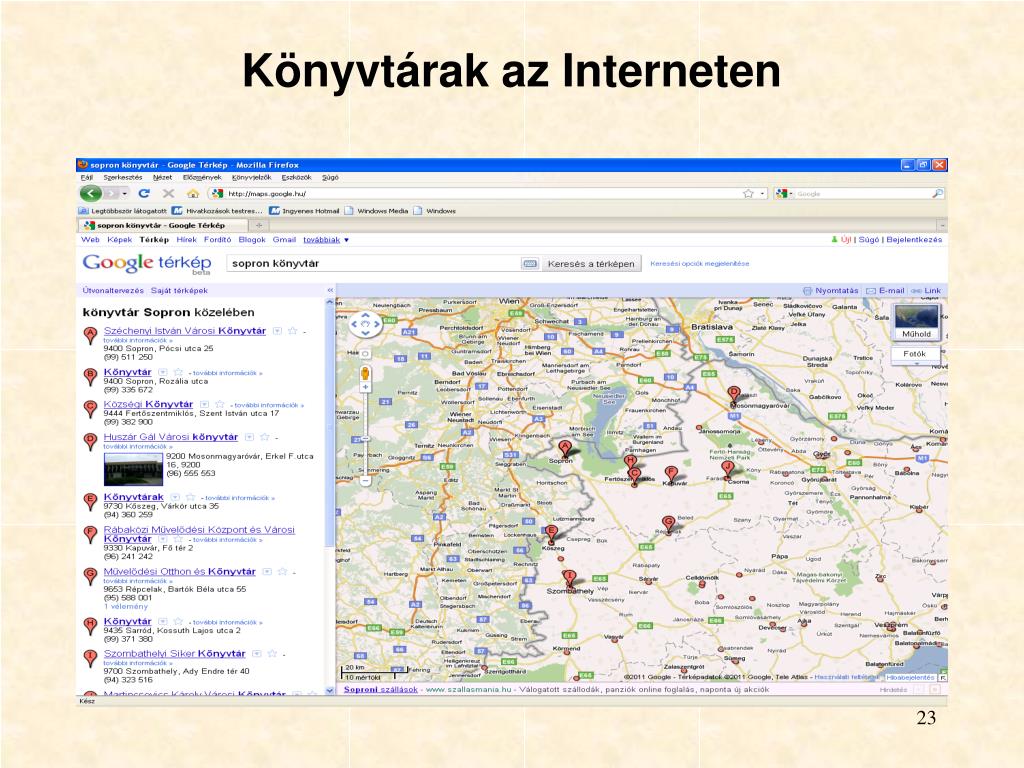Expand the továbbiak Google services menu

326,240
